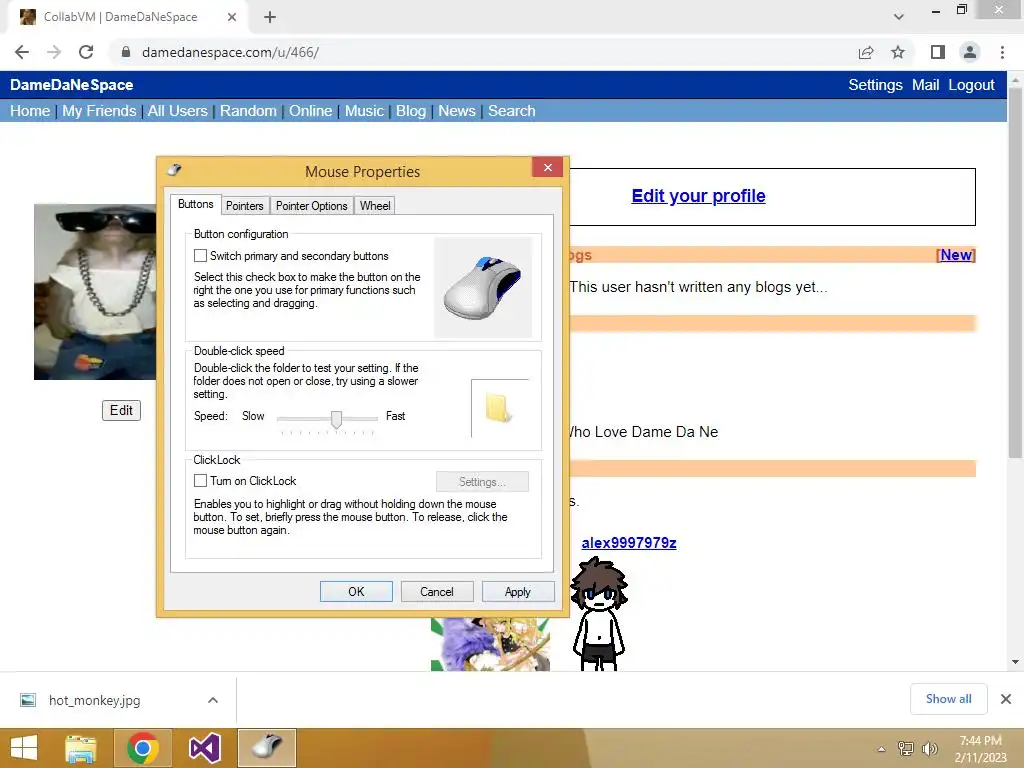Open Online nav link
This screenshot has height=768, width=1024.
click(x=311, y=111)
